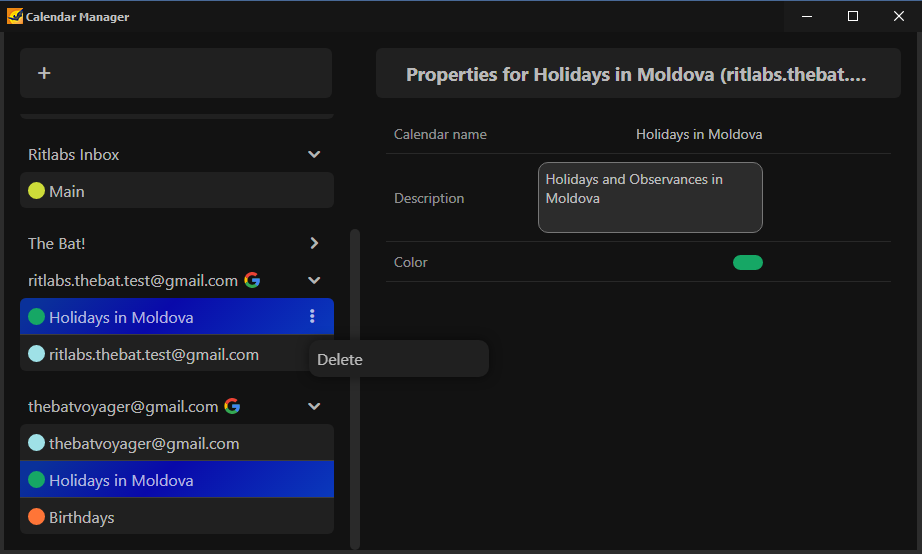922x554 pixels.
Task: Collapse the Ritlabs Inbox group
Action: pyautogui.click(x=314, y=154)
